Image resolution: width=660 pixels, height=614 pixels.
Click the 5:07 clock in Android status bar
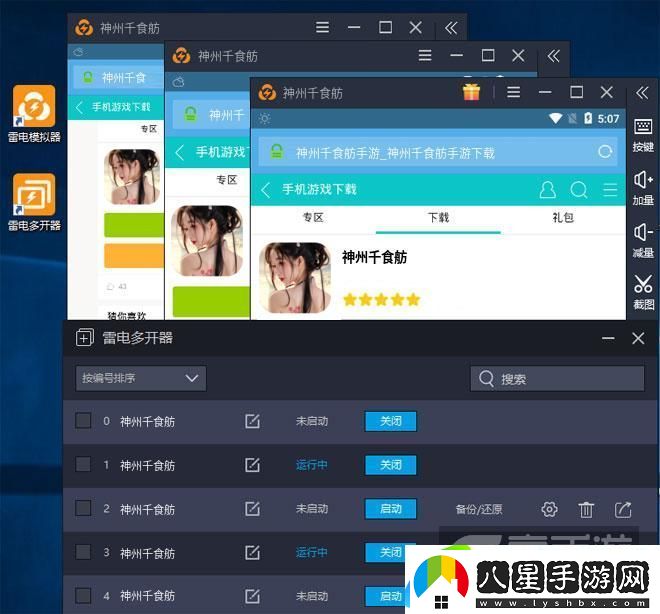click(608, 119)
